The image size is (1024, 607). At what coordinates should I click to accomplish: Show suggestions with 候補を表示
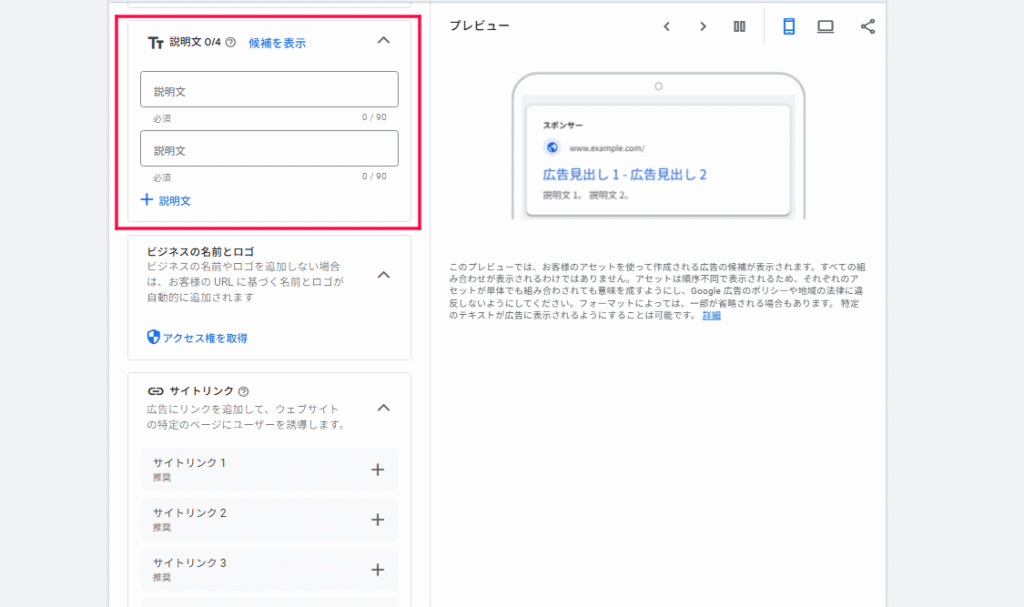coord(276,41)
